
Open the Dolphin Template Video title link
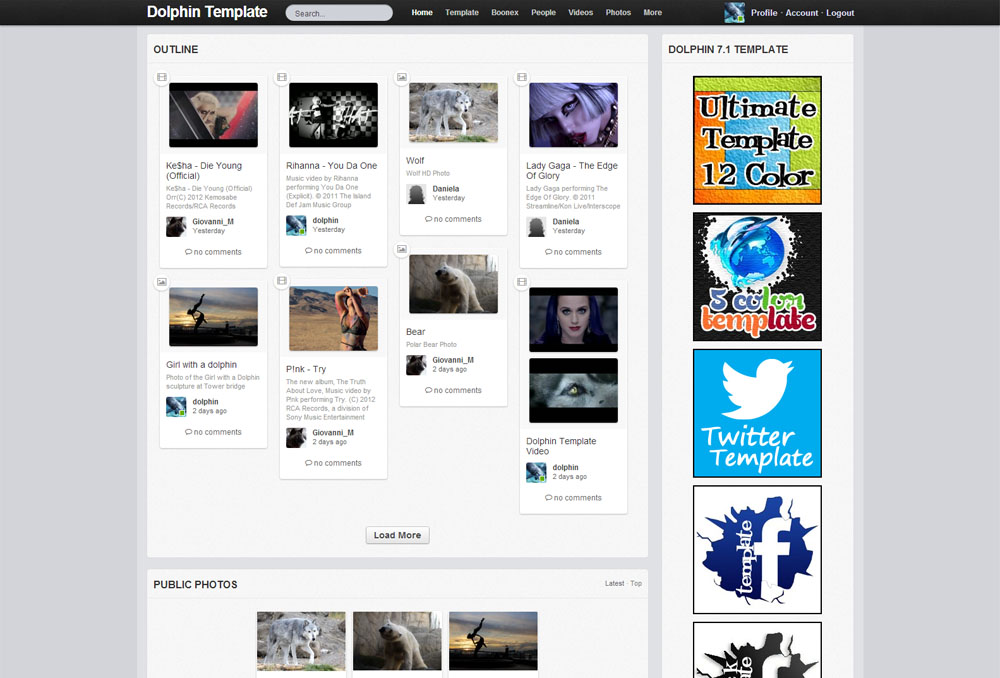point(561,446)
